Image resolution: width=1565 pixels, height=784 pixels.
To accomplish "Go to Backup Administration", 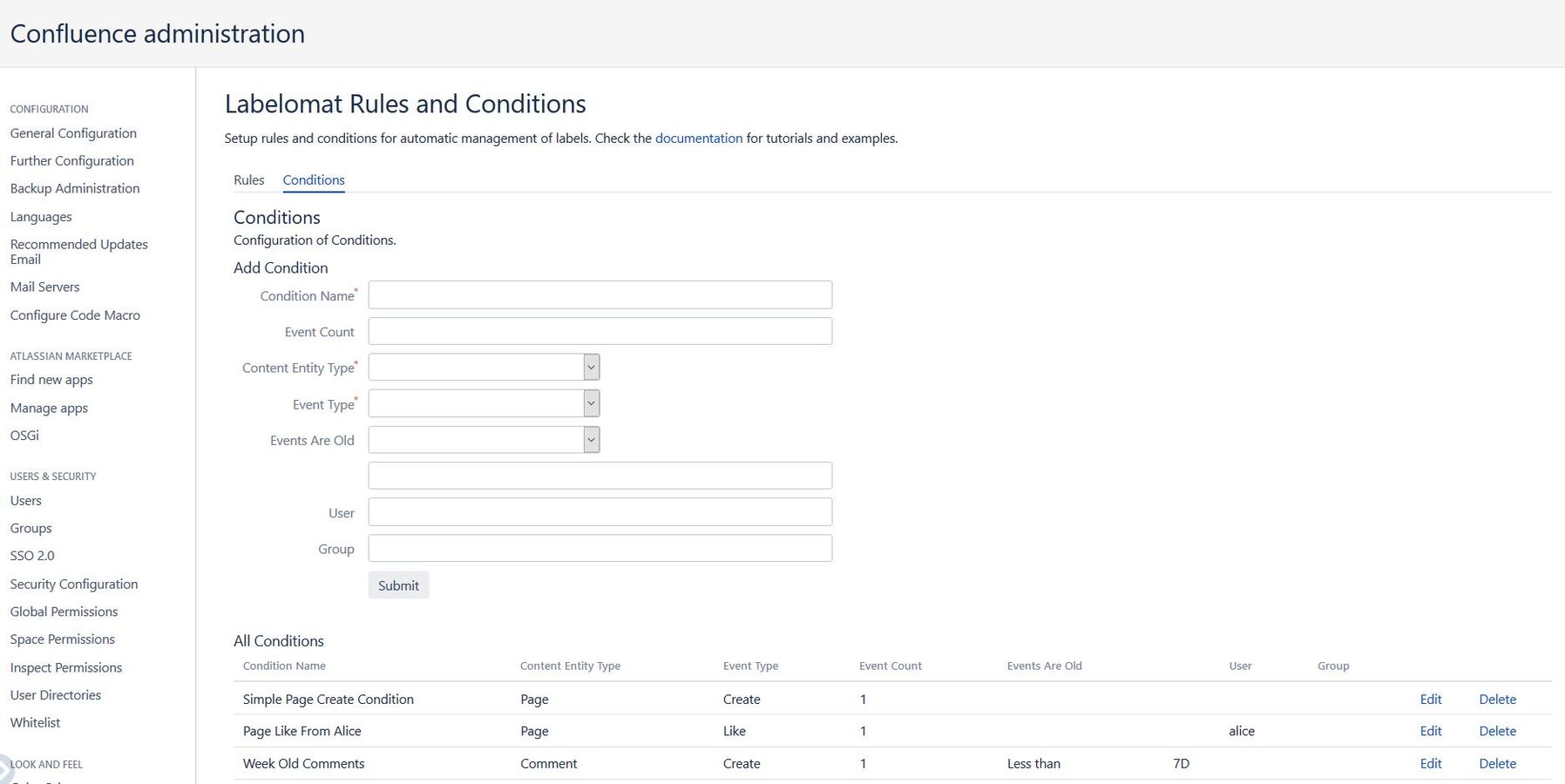I will (x=75, y=188).
